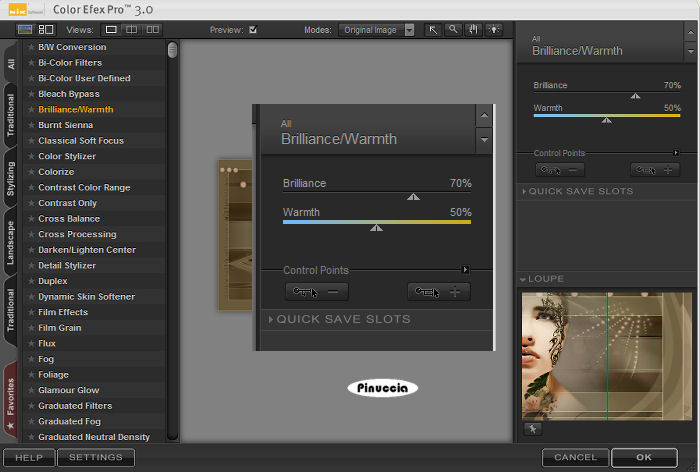
Task: Select the Dynamic Skin Softener filter
Action: coord(87,297)
